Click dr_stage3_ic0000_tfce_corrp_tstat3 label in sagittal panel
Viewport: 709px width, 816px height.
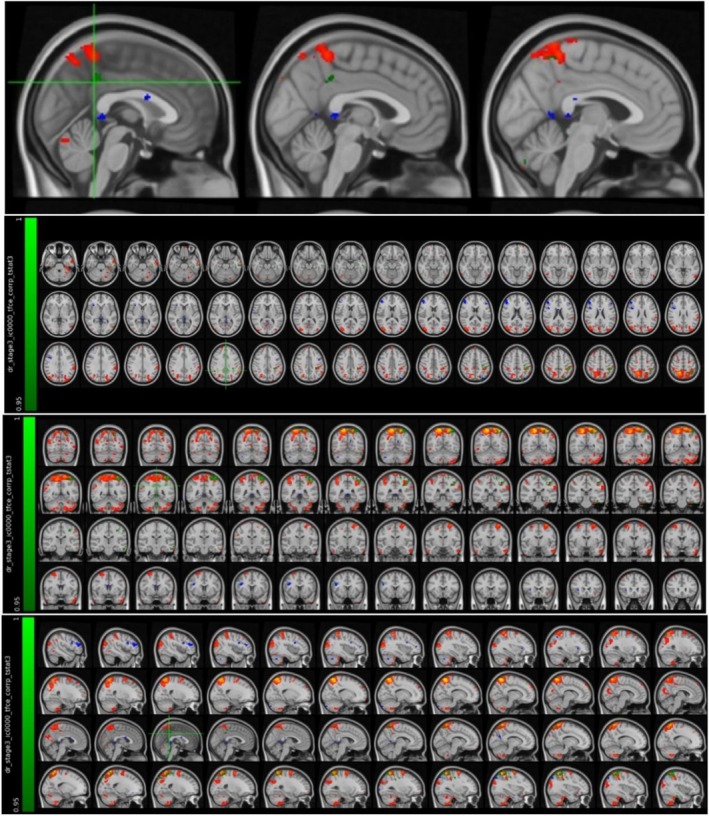pyautogui.click(x=9, y=713)
